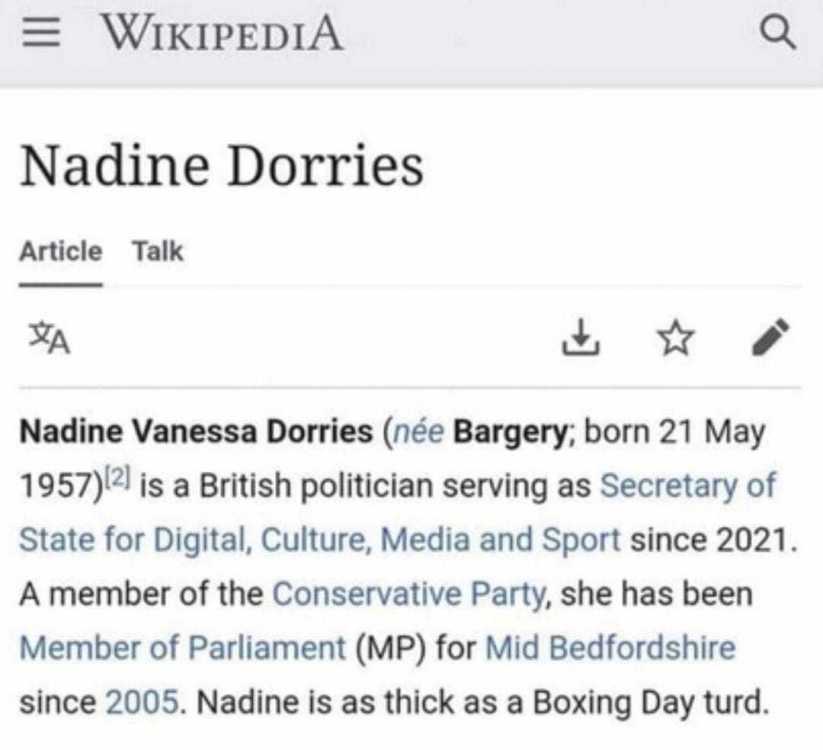The width and height of the screenshot is (823, 750).
Task: Open the language translation icon
Action: tap(49, 338)
